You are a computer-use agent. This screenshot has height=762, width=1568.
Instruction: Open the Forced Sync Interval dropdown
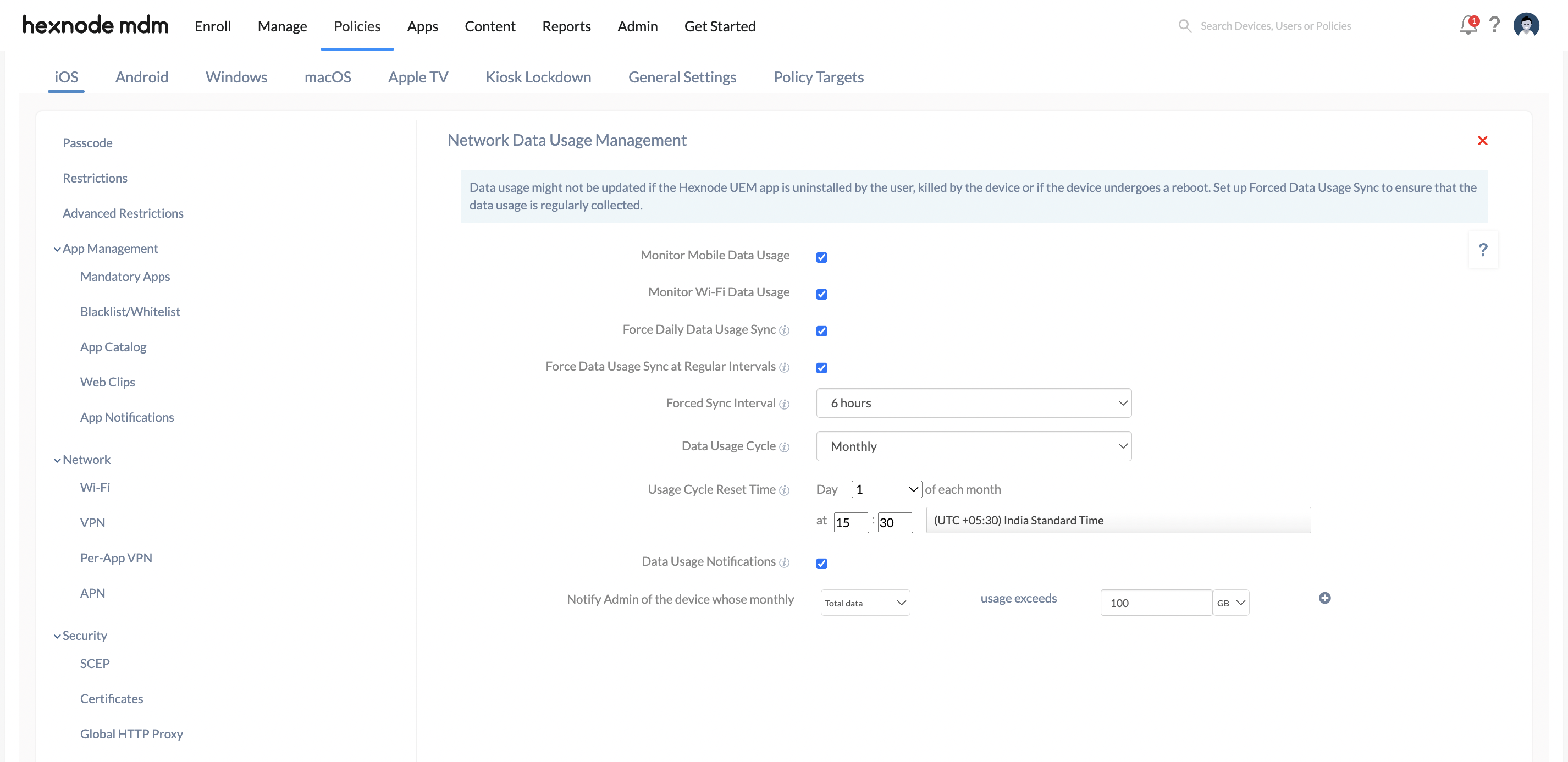(973, 403)
